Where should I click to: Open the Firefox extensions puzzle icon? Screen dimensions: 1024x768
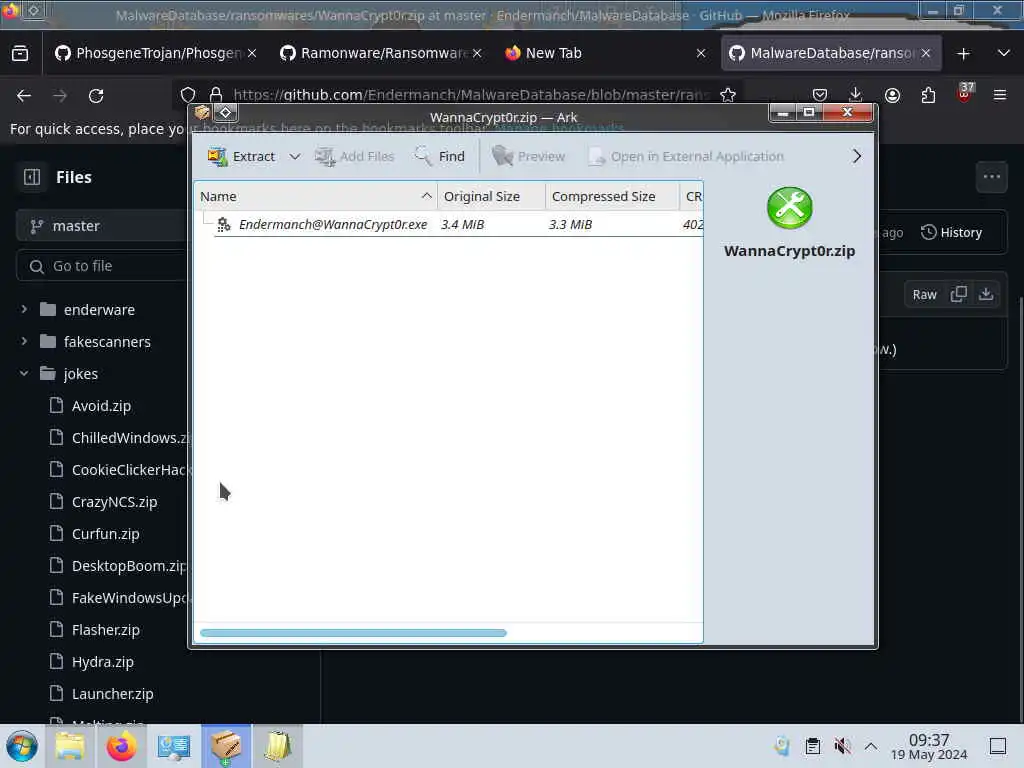tap(928, 95)
